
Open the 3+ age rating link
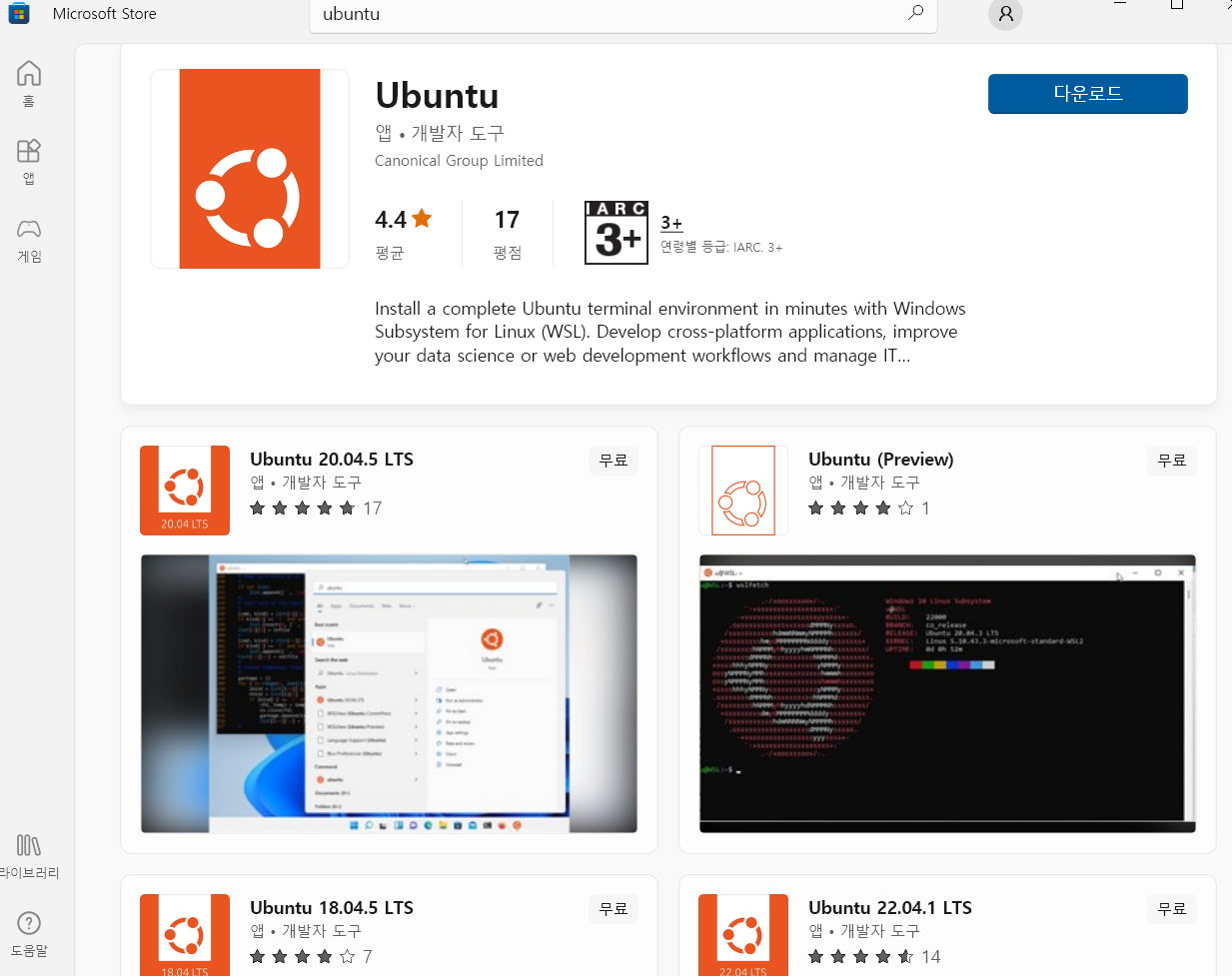[671, 223]
